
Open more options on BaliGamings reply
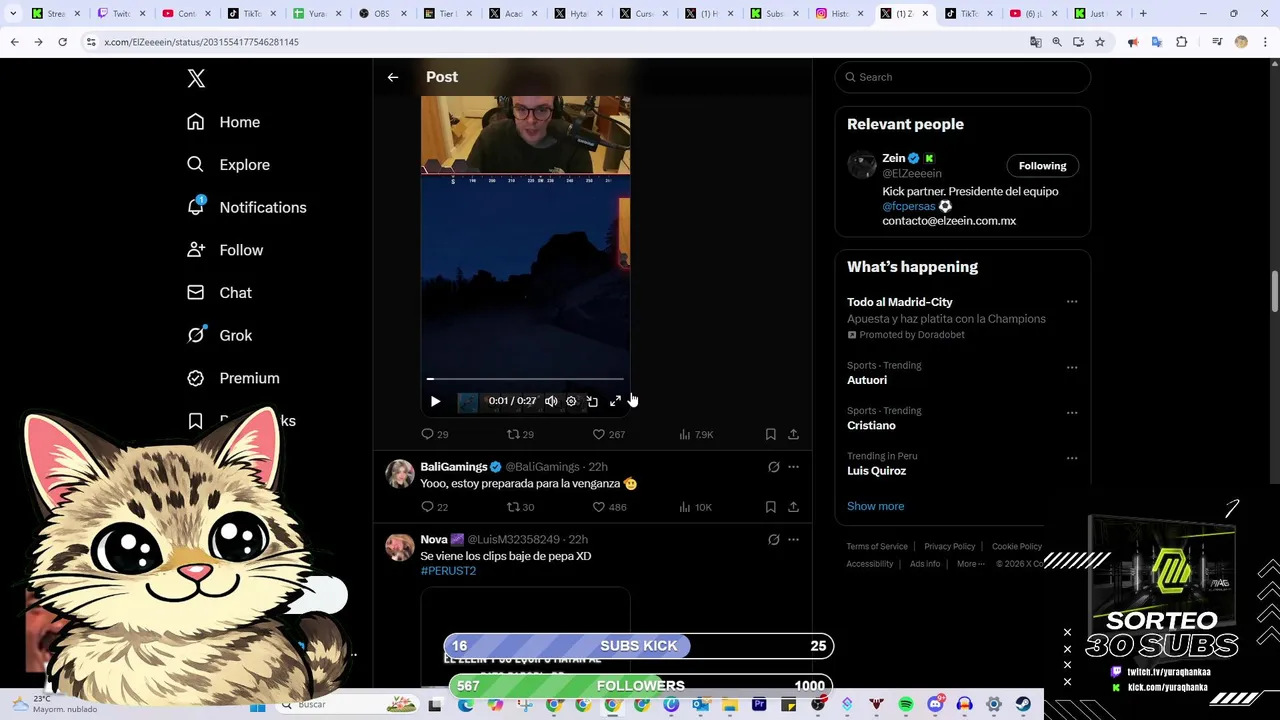[793, 467]
